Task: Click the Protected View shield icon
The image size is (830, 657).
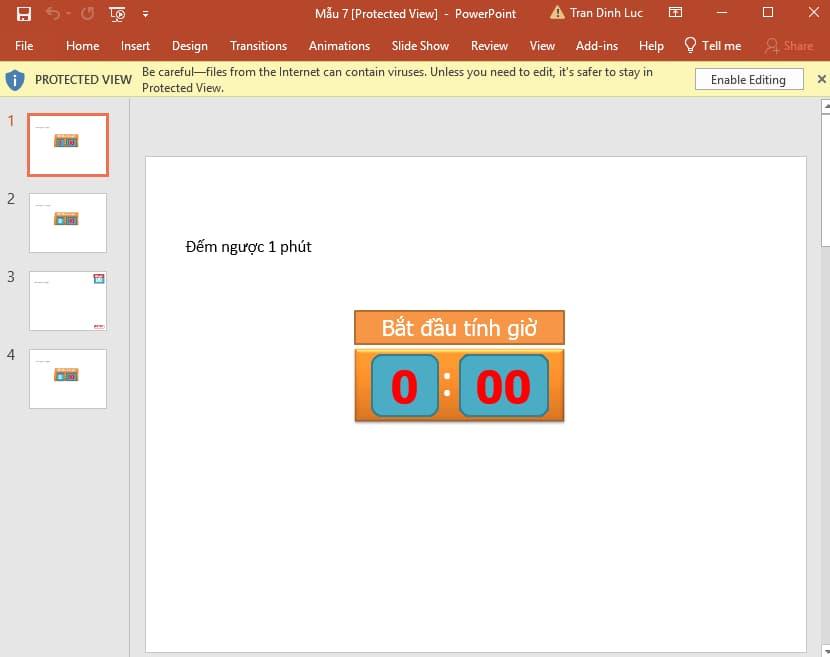Action: pos(14,79)
